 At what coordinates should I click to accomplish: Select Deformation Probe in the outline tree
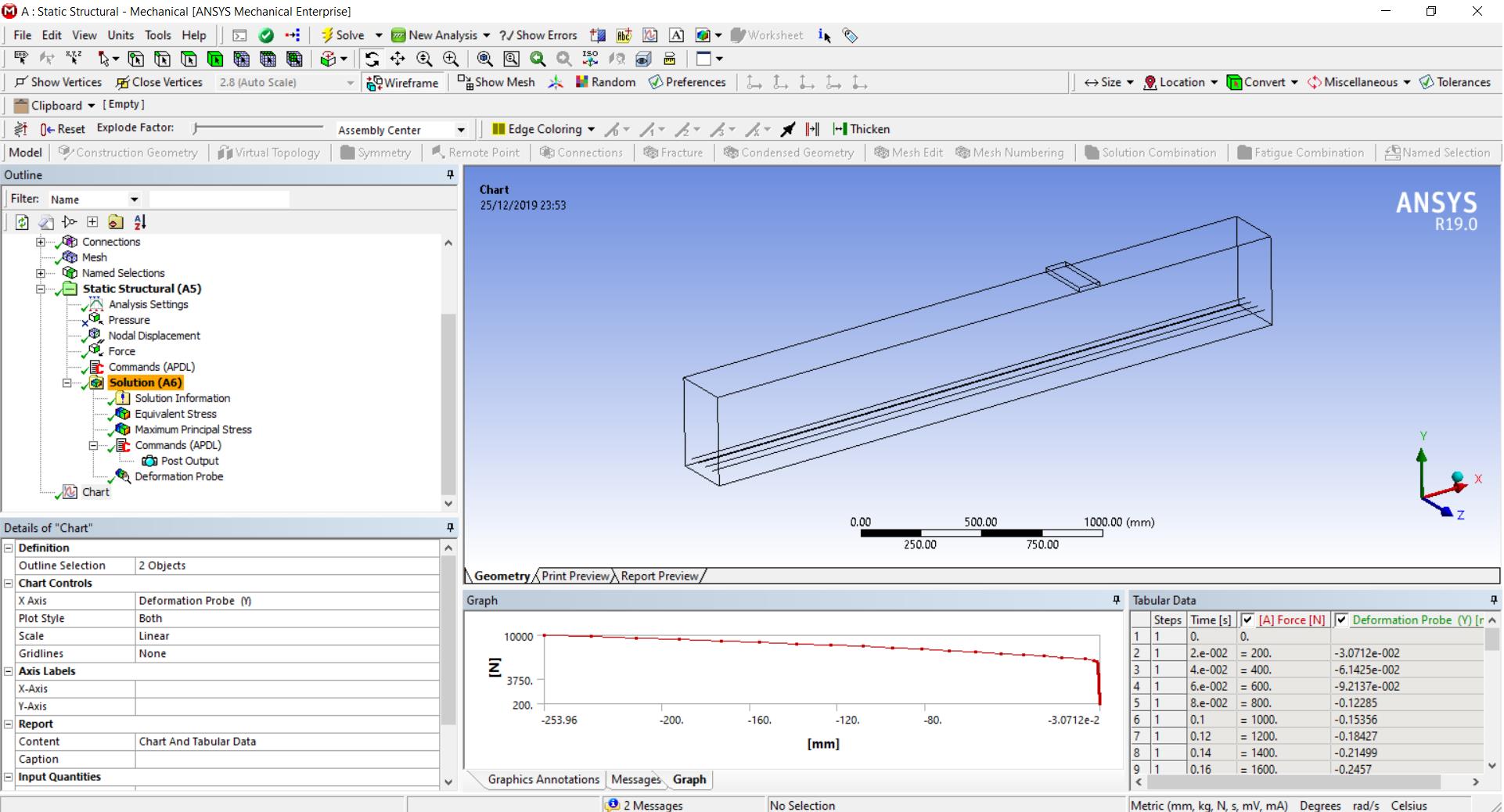click(x=178, y=476)
